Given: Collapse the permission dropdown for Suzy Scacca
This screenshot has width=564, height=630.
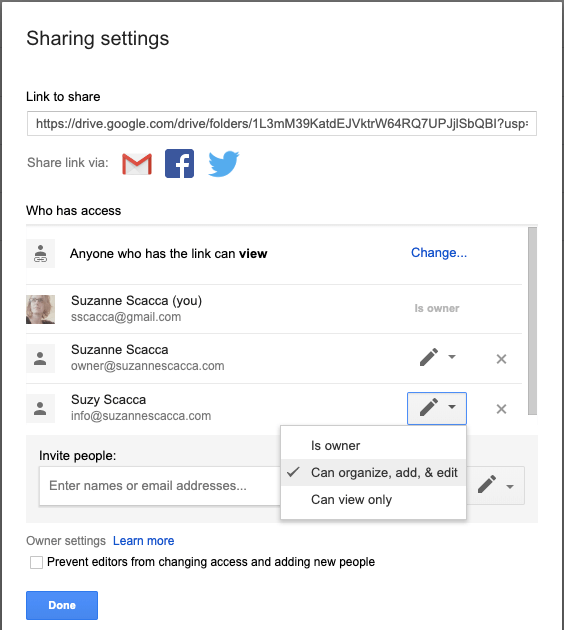Looking at the screenshot, I should (x=437, y=408).
